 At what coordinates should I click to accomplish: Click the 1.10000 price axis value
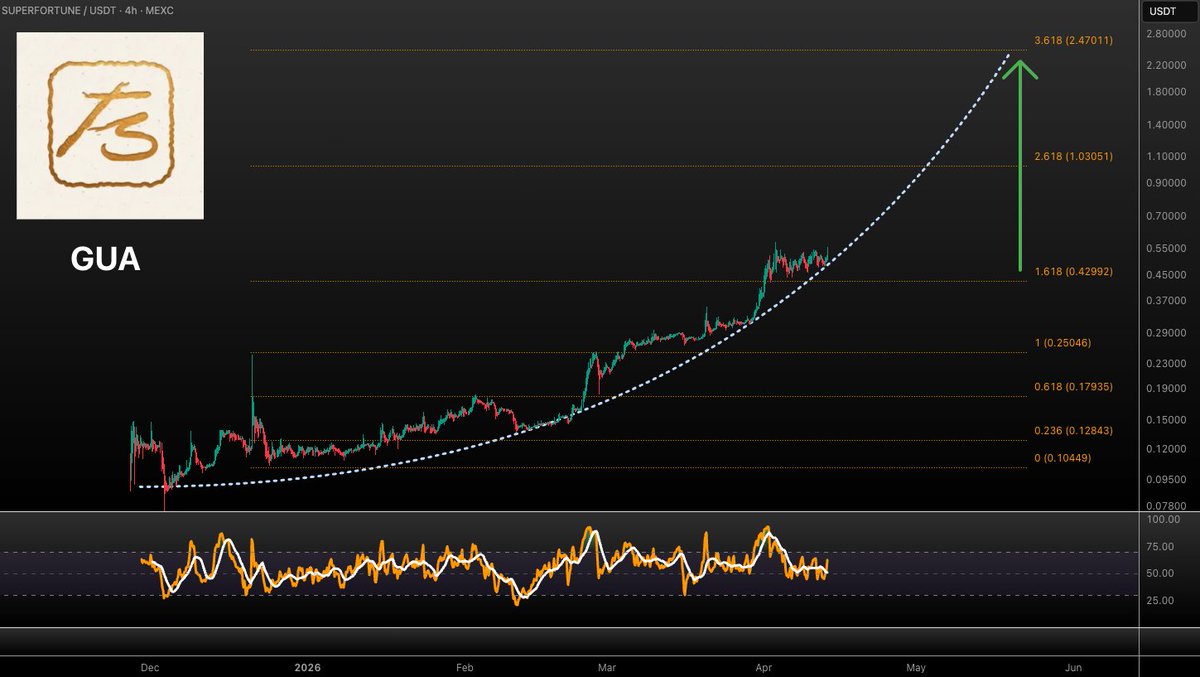(x=1166, y=157)
